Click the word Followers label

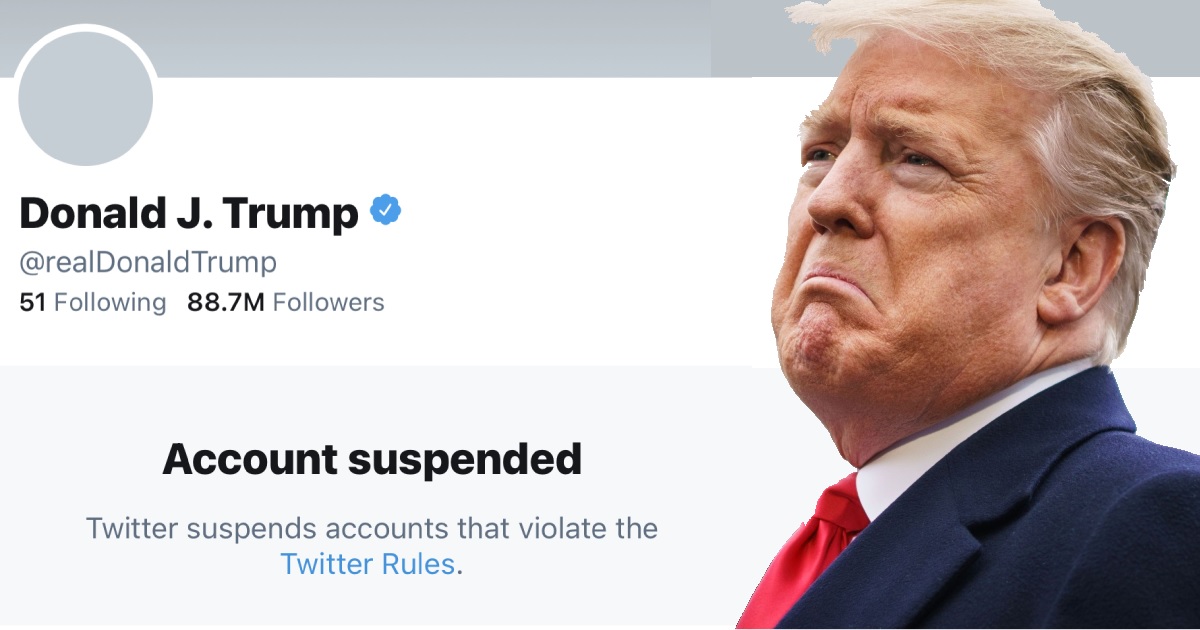point(328,302)
